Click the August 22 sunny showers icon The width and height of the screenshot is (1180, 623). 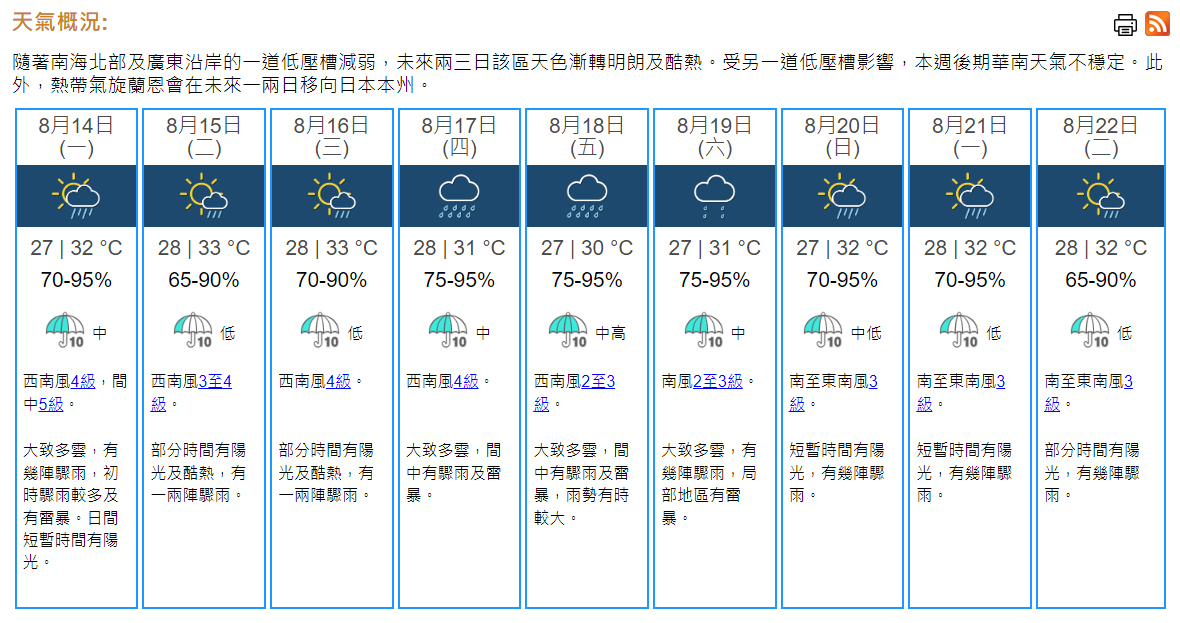[1101, 196]
